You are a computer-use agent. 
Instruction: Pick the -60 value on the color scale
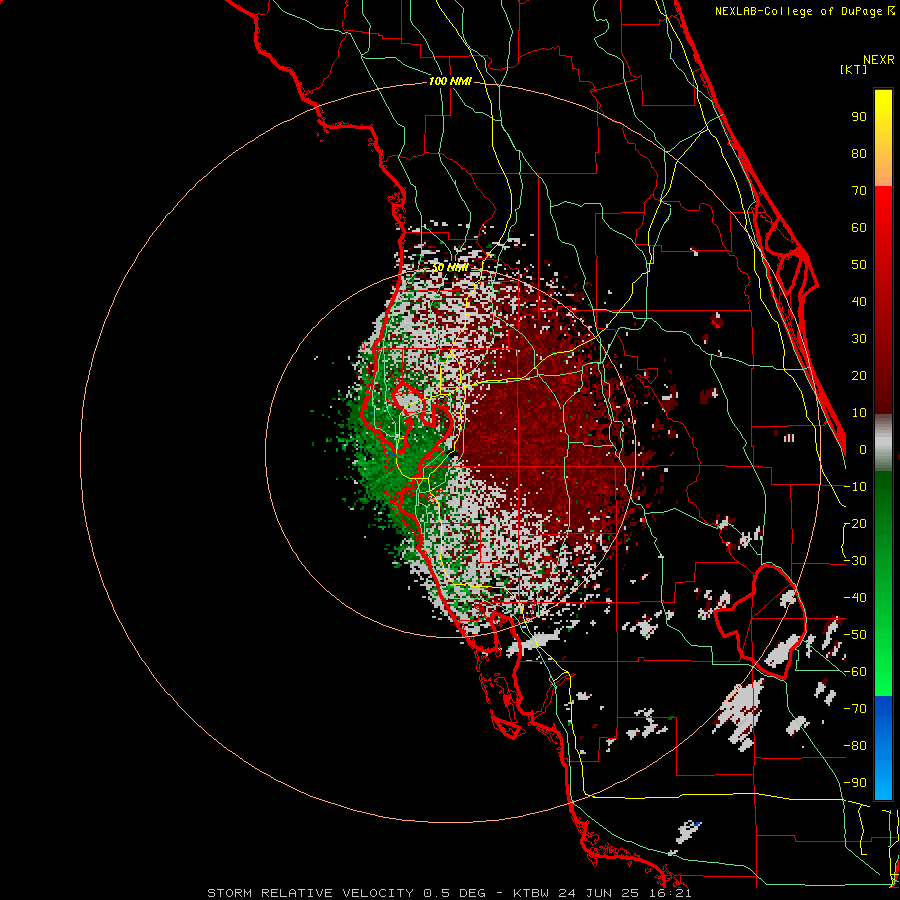(x=855, y=672)
